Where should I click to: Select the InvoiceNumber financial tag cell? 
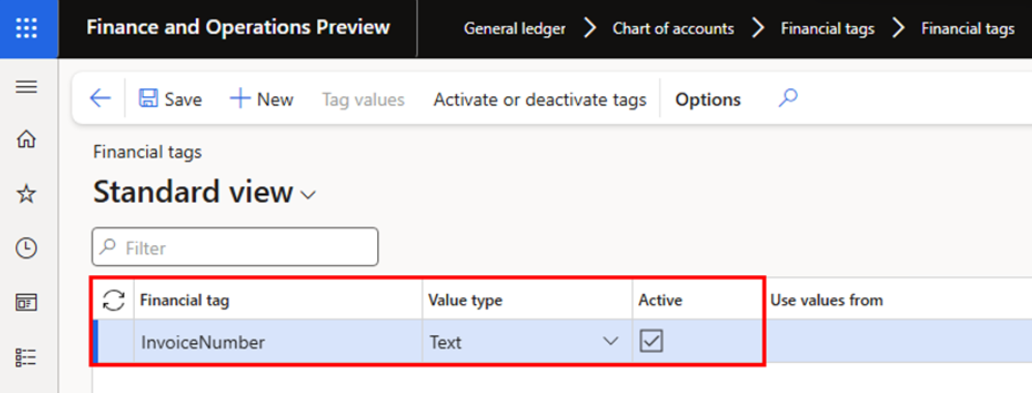coord(278,342)
